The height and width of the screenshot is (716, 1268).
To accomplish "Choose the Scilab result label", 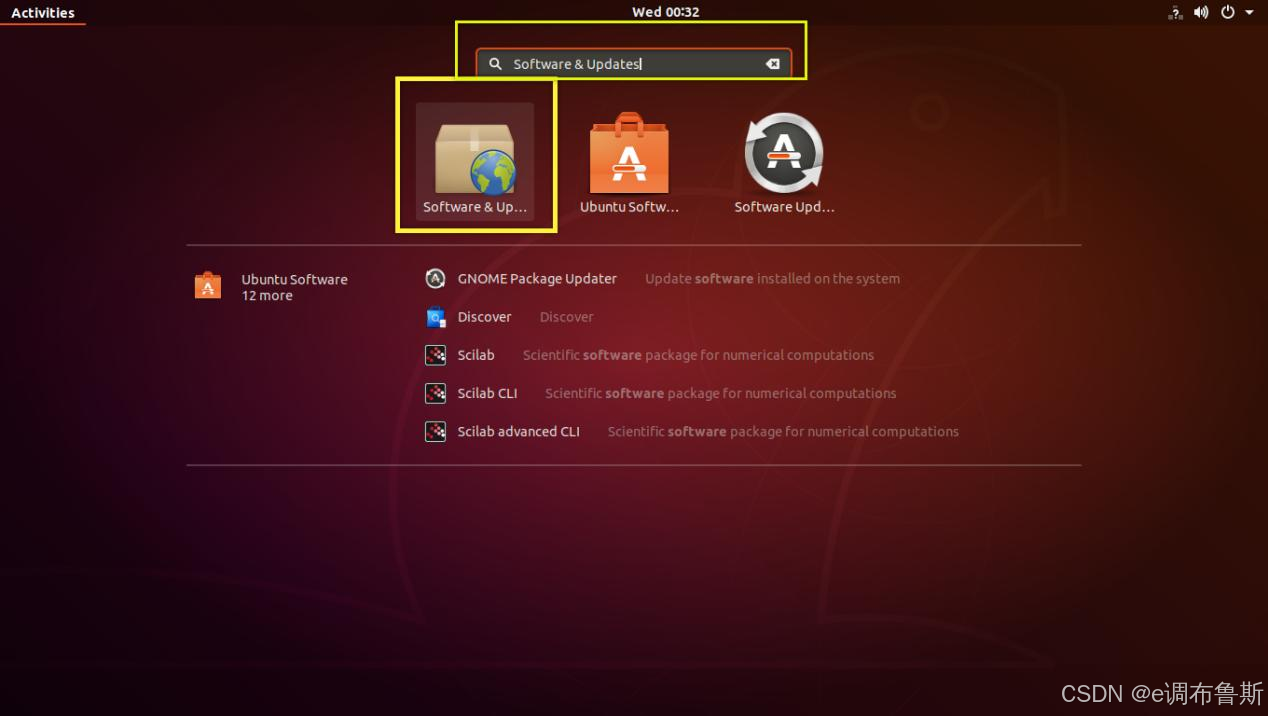I will pos(476,355).
